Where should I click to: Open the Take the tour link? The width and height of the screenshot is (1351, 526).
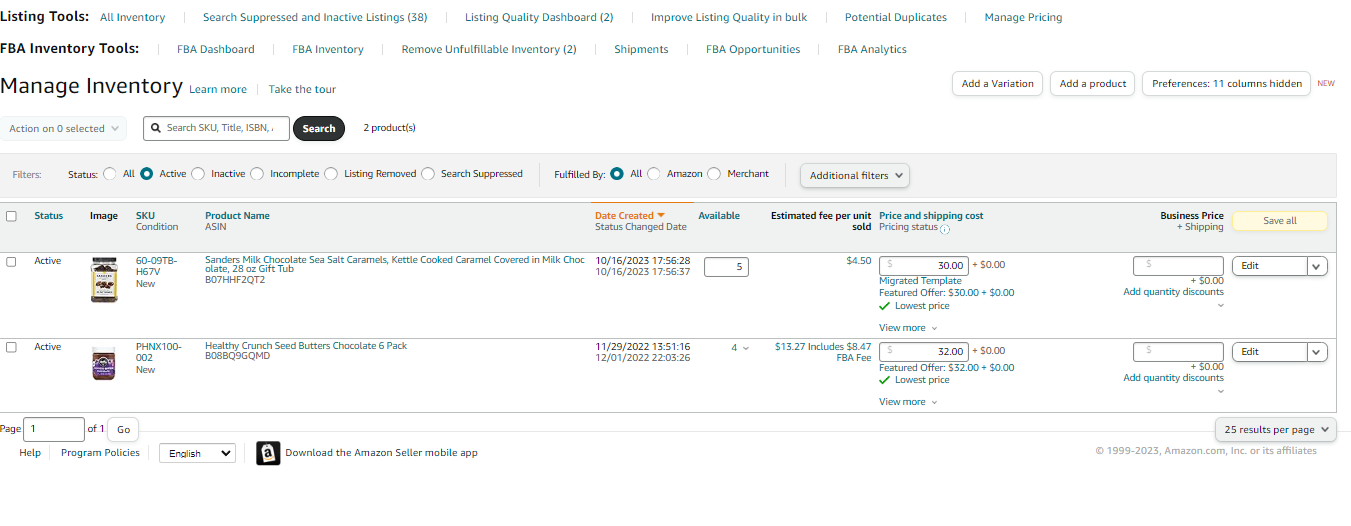tap(302, 90)
